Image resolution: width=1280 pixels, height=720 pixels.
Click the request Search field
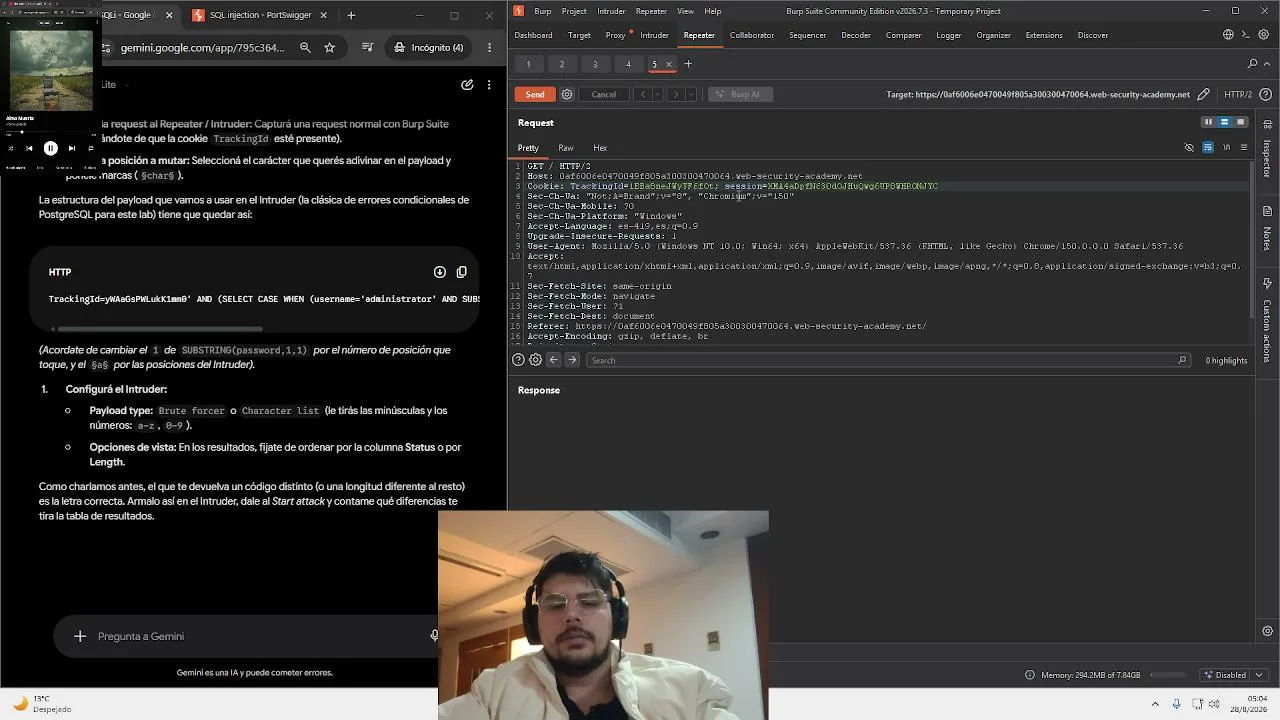coord(888,360)
